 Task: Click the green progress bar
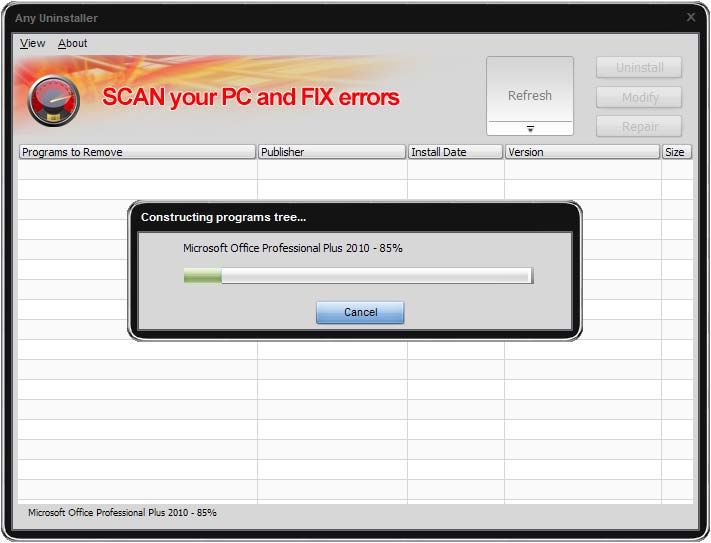tap(358, 276)
